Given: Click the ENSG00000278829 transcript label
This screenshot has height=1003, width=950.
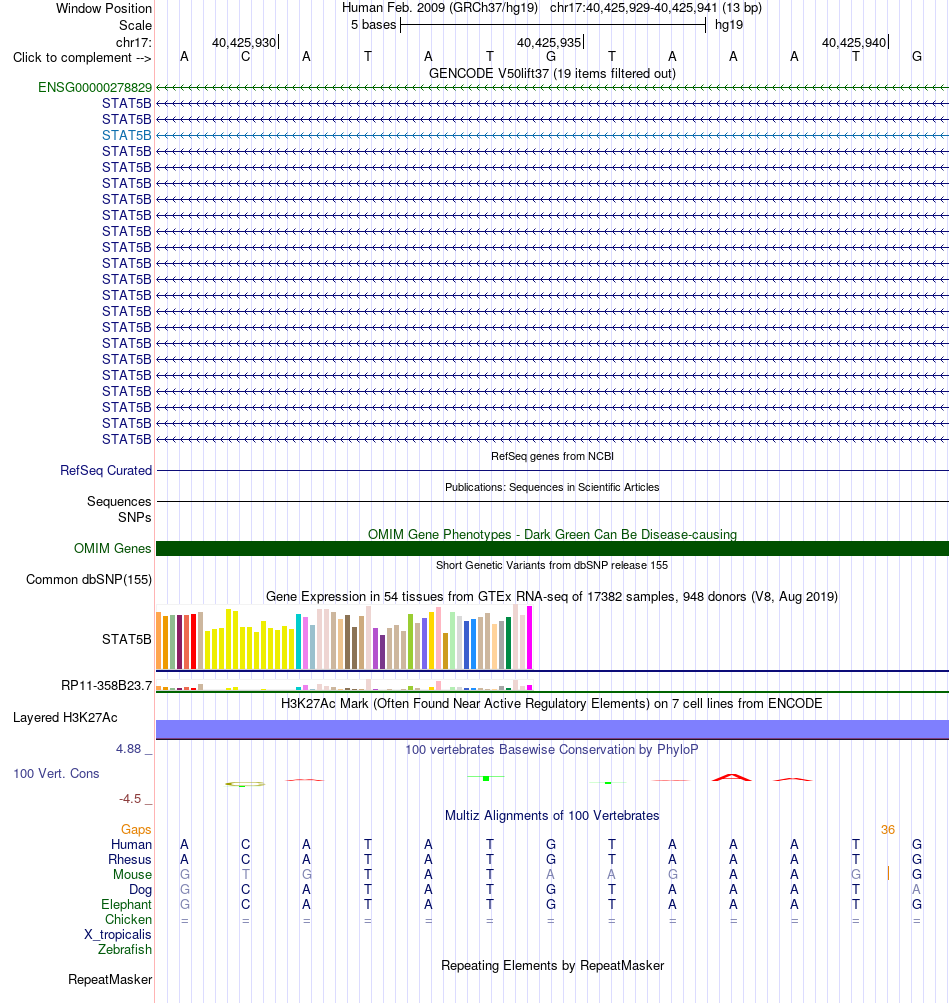Looking at the screenshot, I should click(95, 88).
